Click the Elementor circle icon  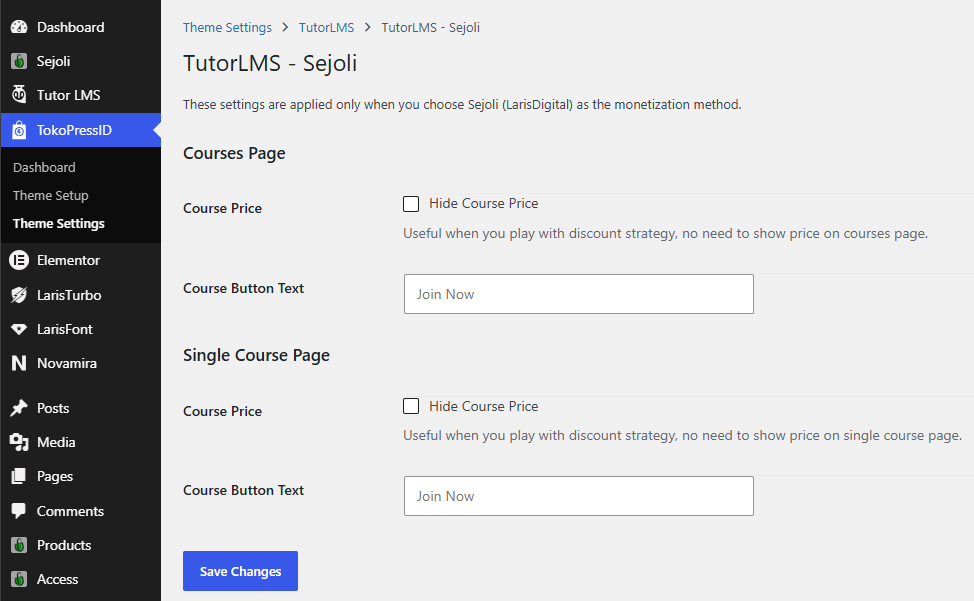[19, 260]
